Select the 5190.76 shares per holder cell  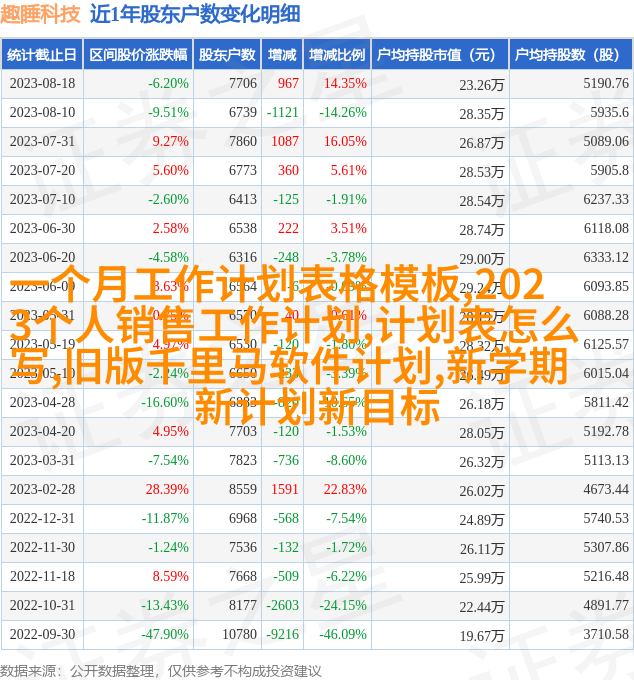[x=606, y=84]
